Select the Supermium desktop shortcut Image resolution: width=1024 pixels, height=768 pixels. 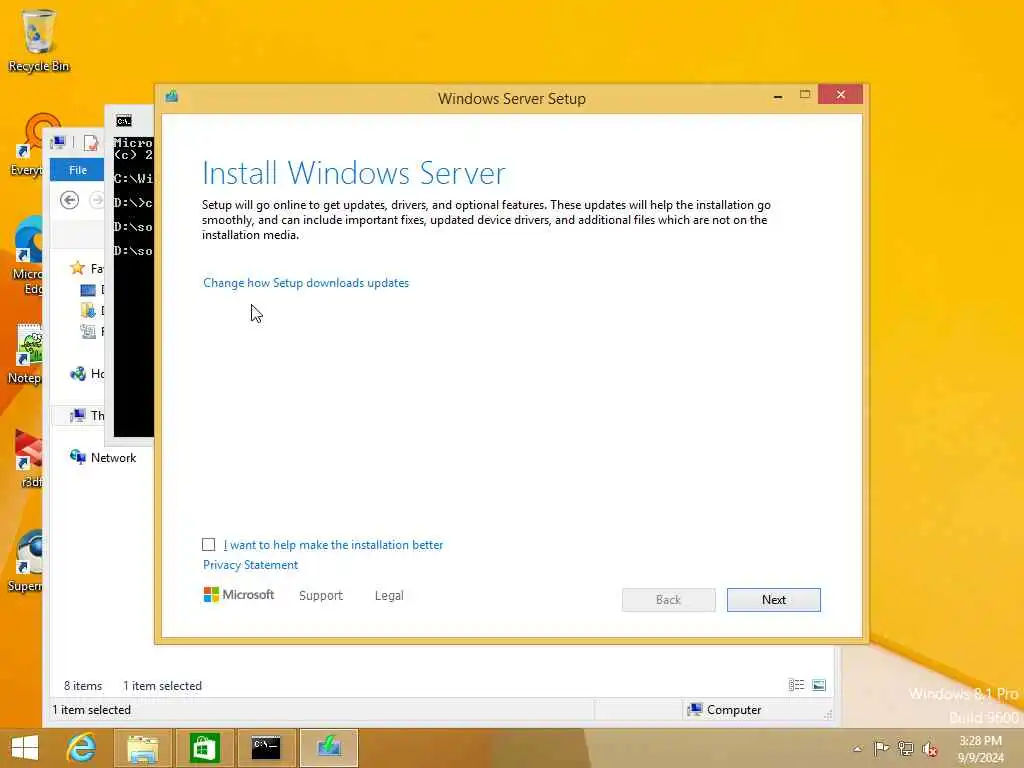[26, 562]
